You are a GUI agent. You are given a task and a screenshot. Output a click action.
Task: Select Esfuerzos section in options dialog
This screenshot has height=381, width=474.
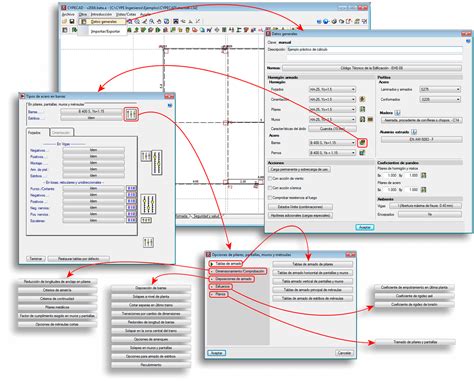click(221, 286)
